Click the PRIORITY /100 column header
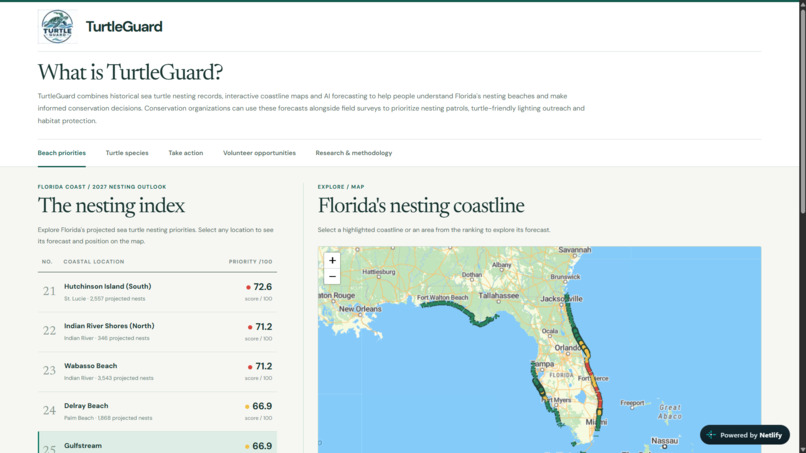Screen dimensions: 806x453 [250, 262]
